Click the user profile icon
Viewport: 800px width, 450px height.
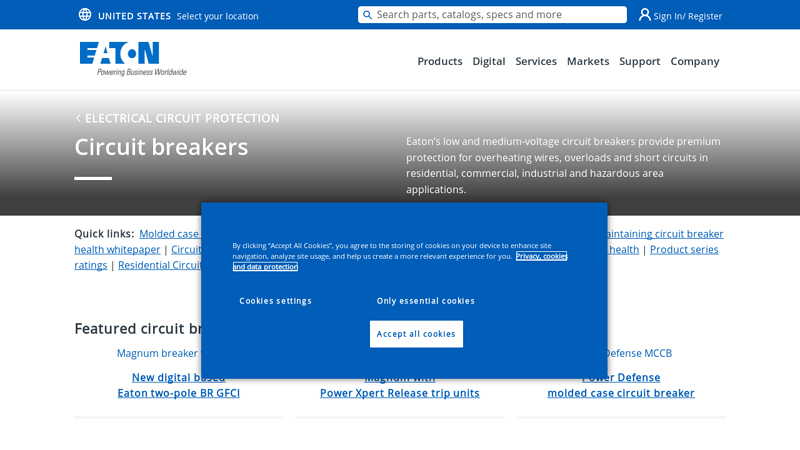tap(645, 15)
